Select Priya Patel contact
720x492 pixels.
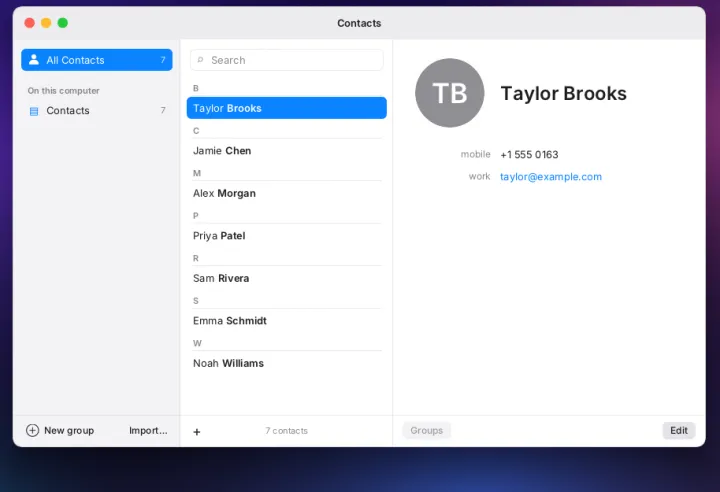[x=287, y=236]
